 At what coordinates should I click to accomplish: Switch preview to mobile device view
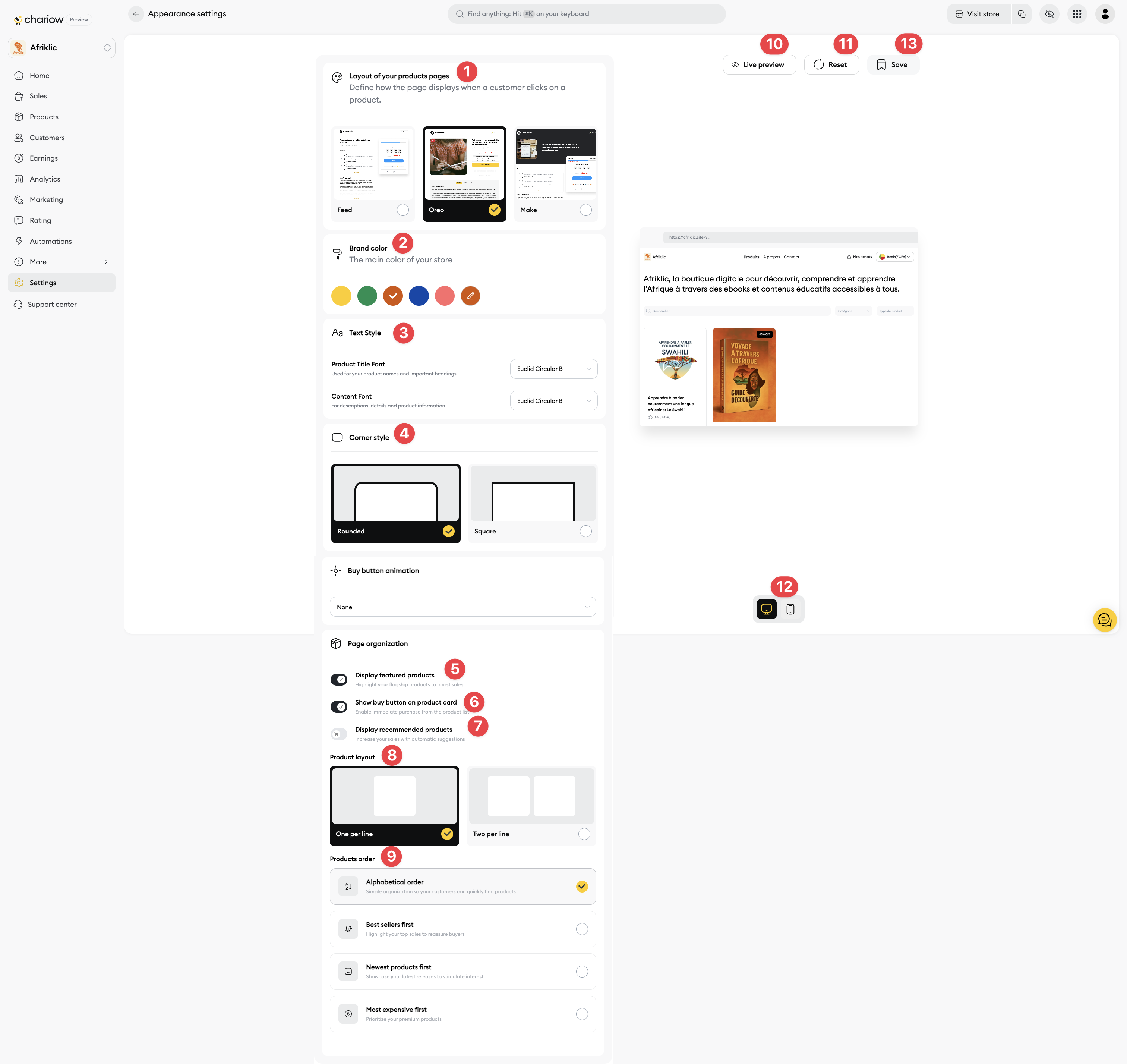[x=790, y=609]
